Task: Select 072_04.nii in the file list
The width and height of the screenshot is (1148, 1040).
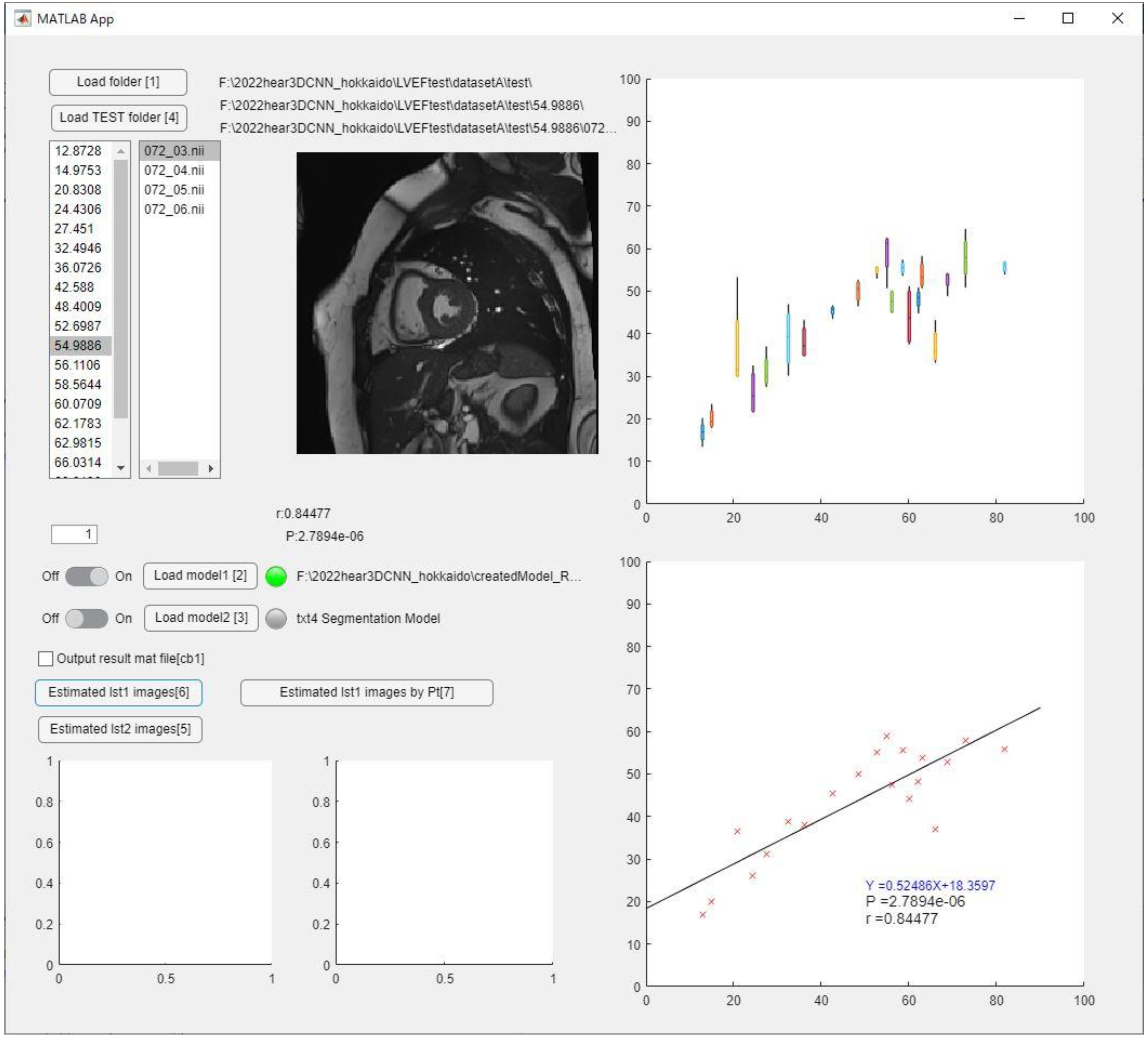Action: pyautogui.click(x=174, y=170)
